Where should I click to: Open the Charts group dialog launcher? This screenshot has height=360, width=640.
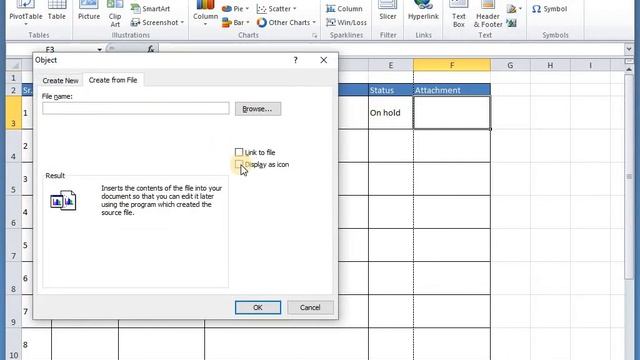(x=314, y=36)
